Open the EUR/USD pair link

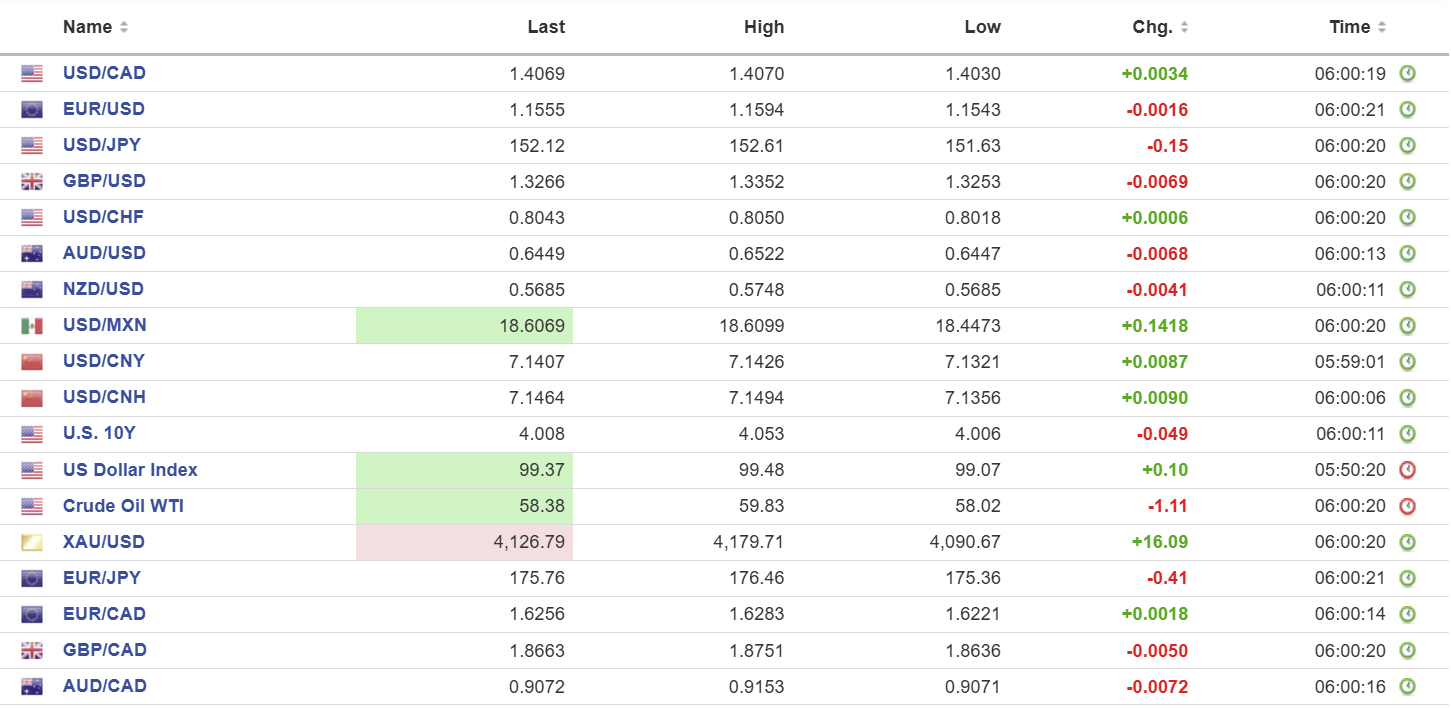(x=104, y=109)
